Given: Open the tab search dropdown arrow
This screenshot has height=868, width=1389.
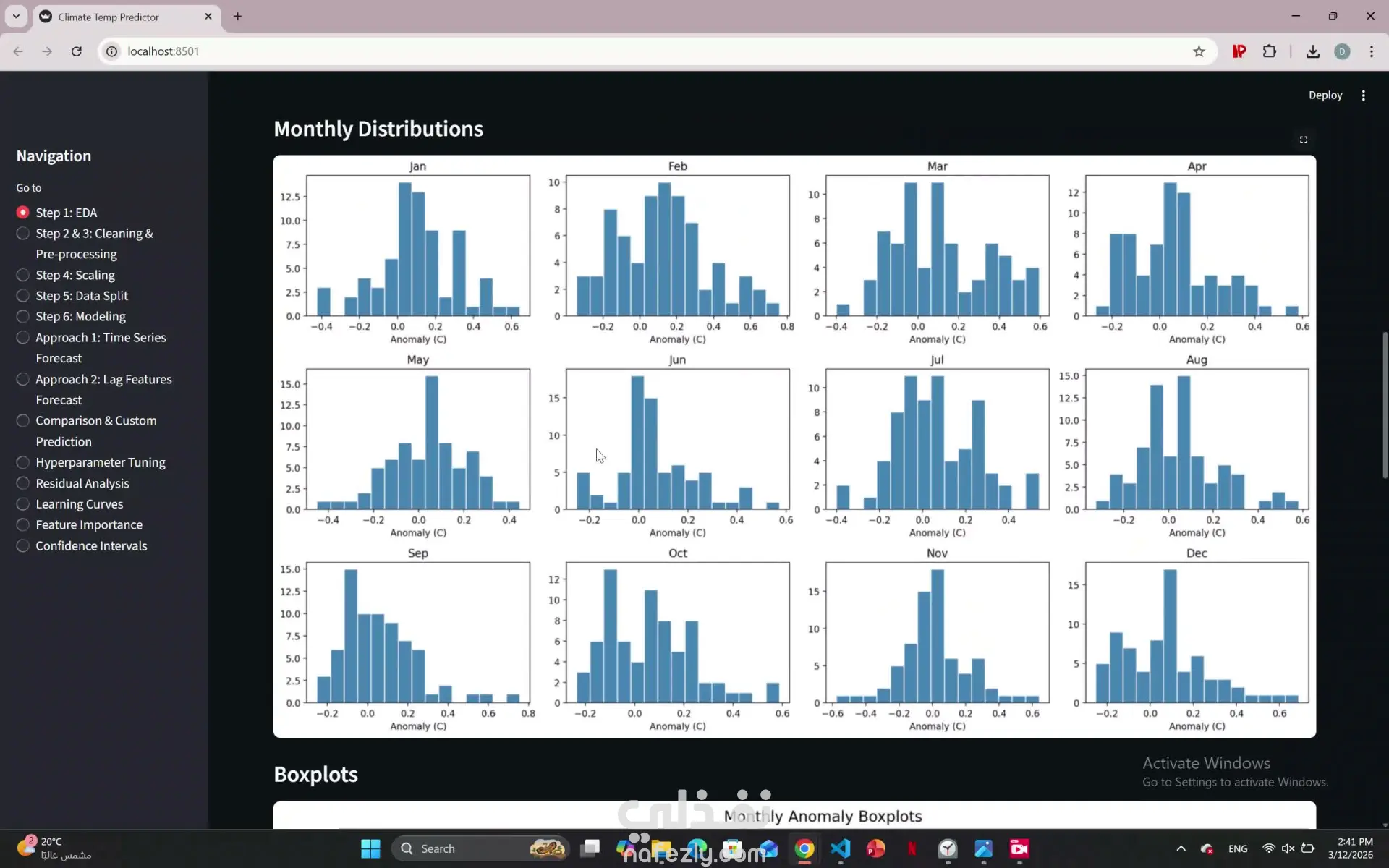Looking at the screenshot, I should pyautogui.click(x=16, y=16).
